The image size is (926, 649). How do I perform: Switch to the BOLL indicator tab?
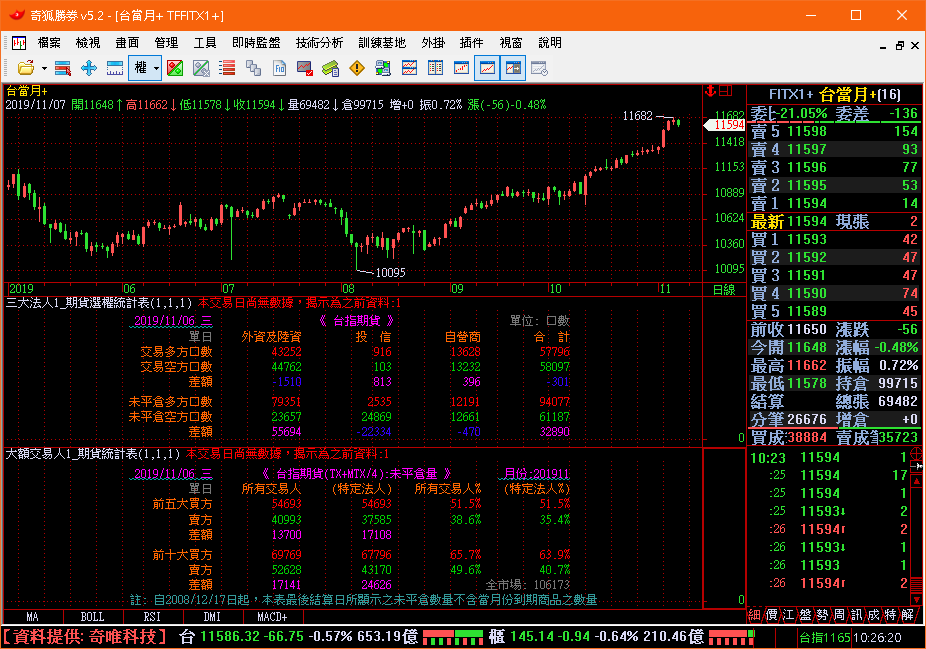pyautogui.click(x=93, y=617)
